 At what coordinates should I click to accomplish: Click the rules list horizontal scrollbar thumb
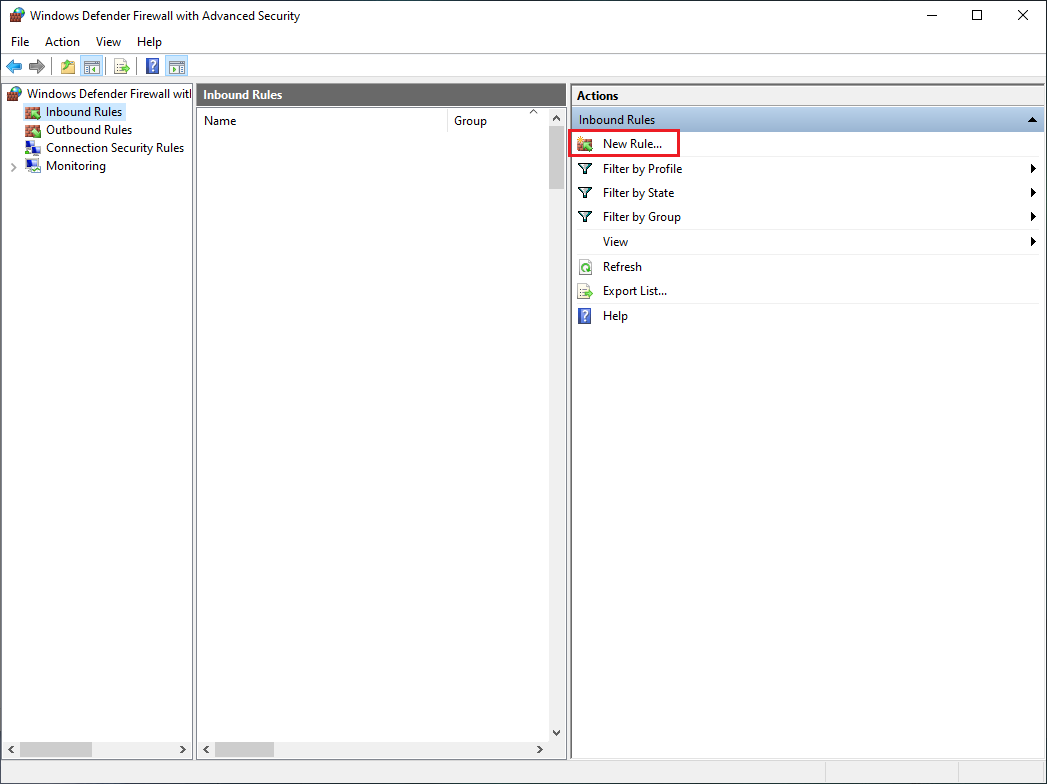[x=244, y=750]
